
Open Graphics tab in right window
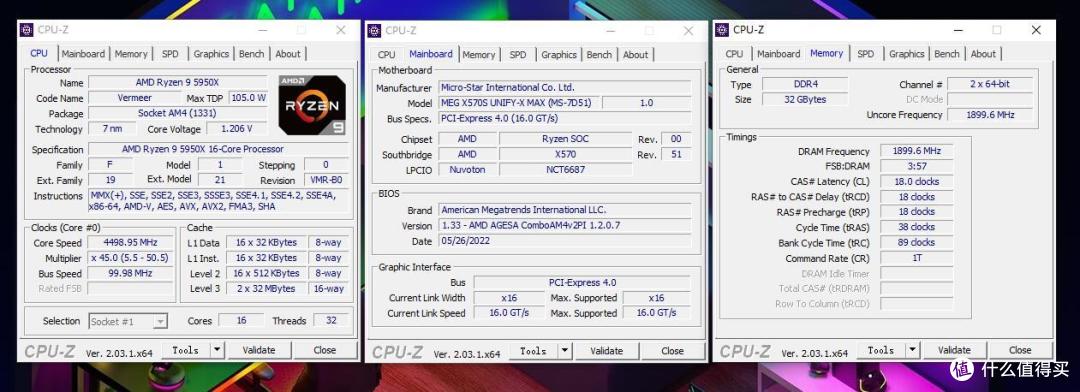[x=906, y=54]
